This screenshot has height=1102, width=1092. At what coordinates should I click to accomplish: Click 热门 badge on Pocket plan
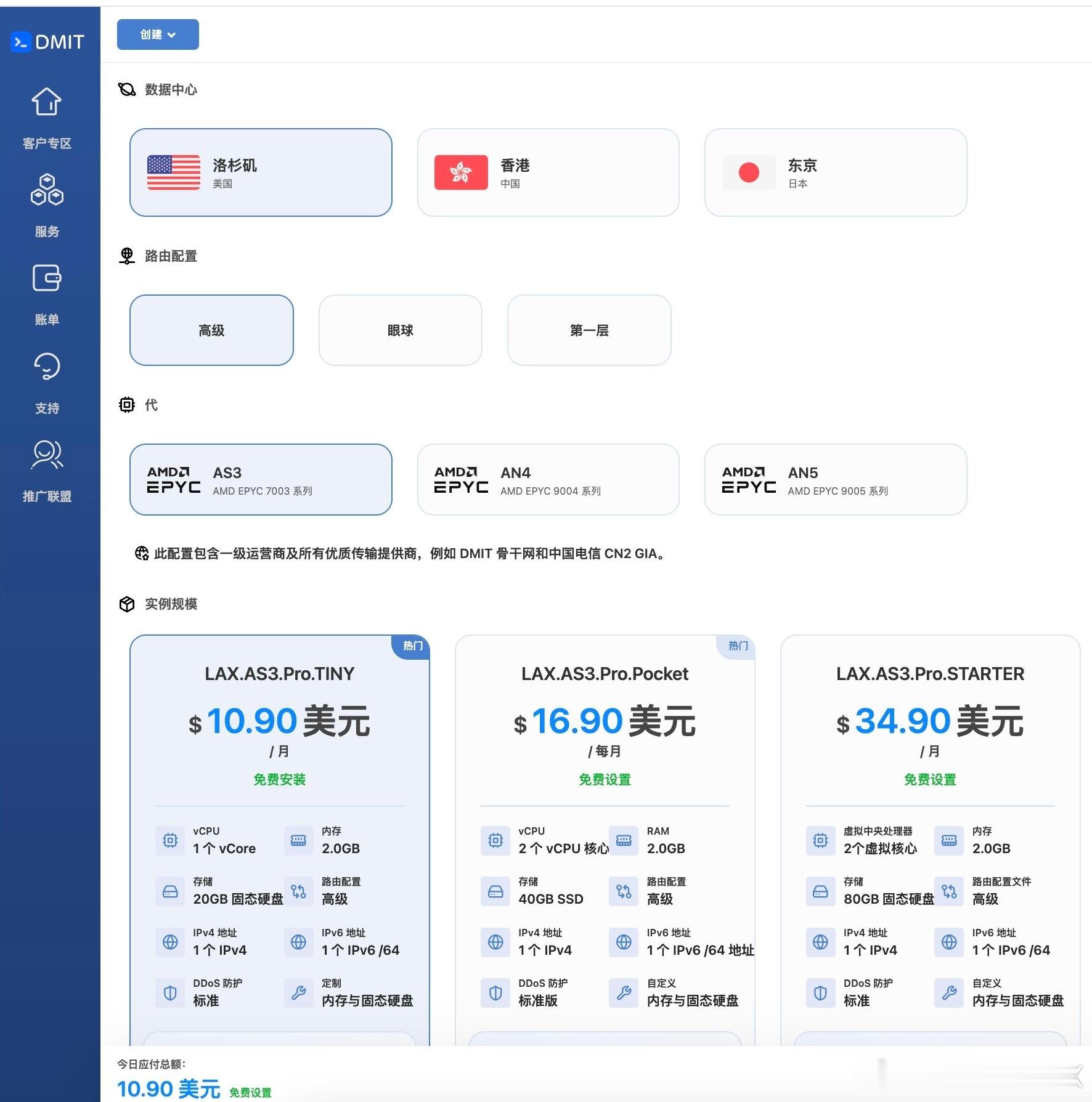737,646
